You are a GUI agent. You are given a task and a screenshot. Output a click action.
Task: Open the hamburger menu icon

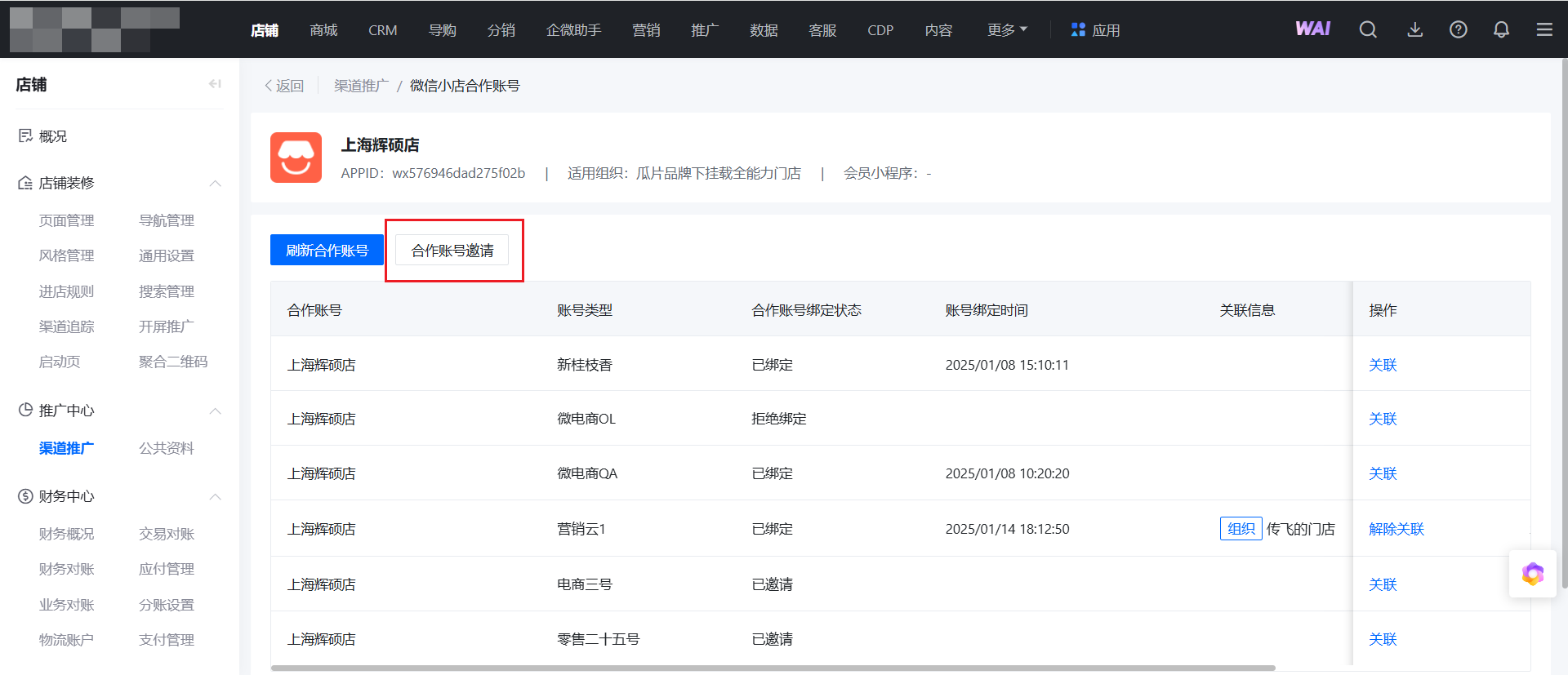(1544, 30)
